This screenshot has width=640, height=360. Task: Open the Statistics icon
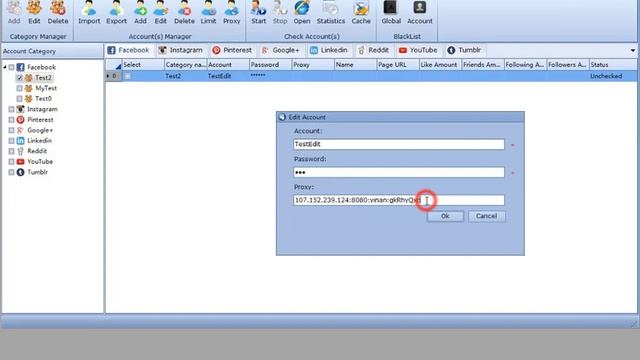pos(331,12)
